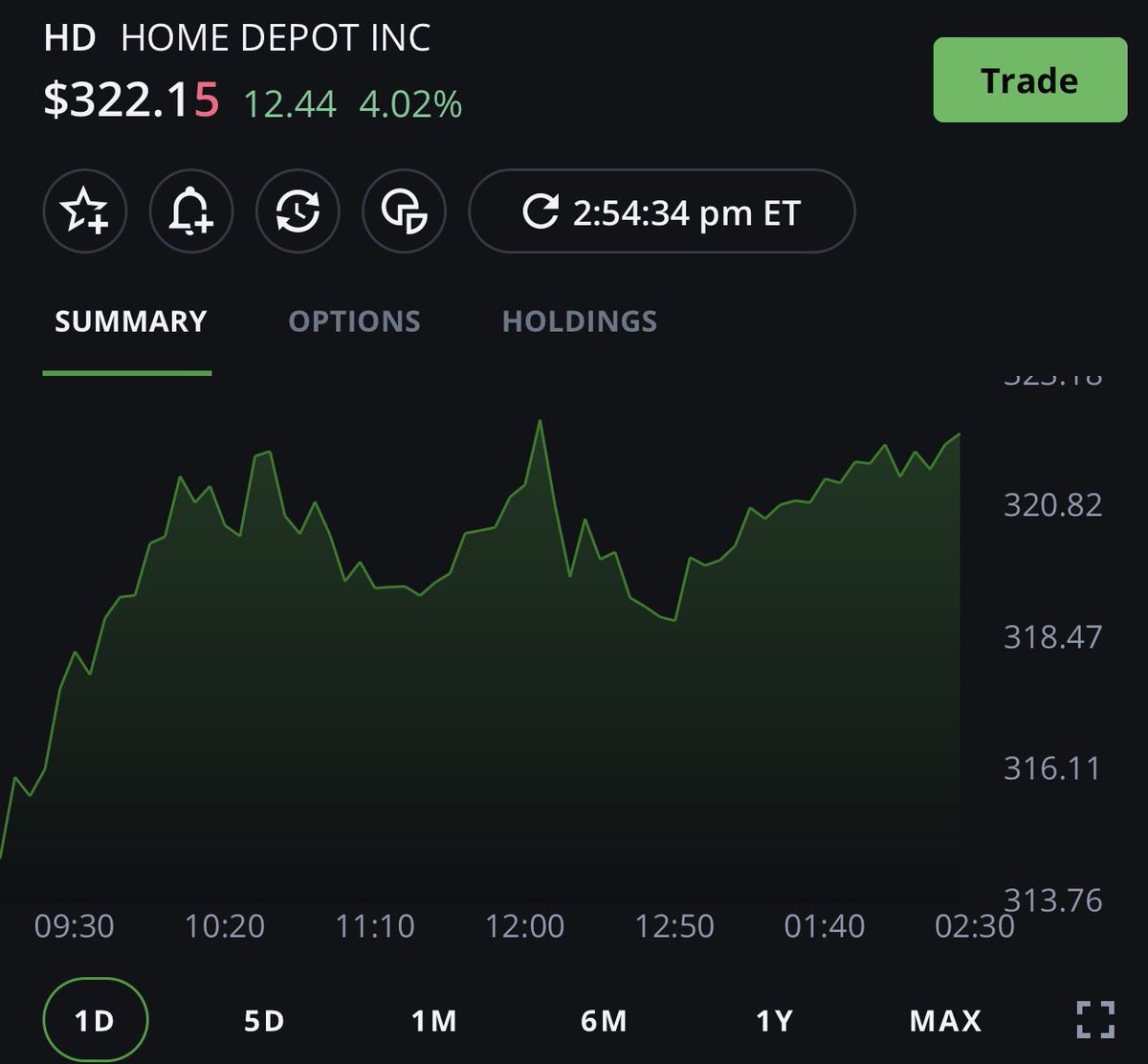Image resolution: width=1148 pixels, height=1064 pixels.
Task: View the HOLDINGS tab
Action: click(580, 321)
